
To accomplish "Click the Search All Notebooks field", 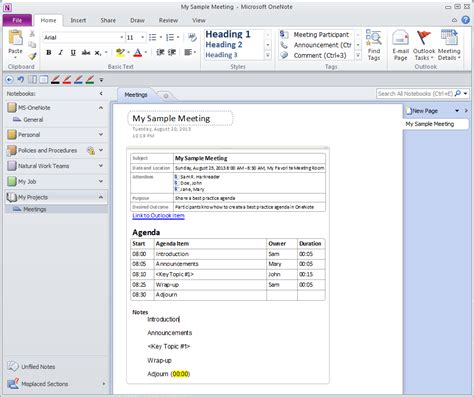I will pyautogui.click(x=415, y=94).
